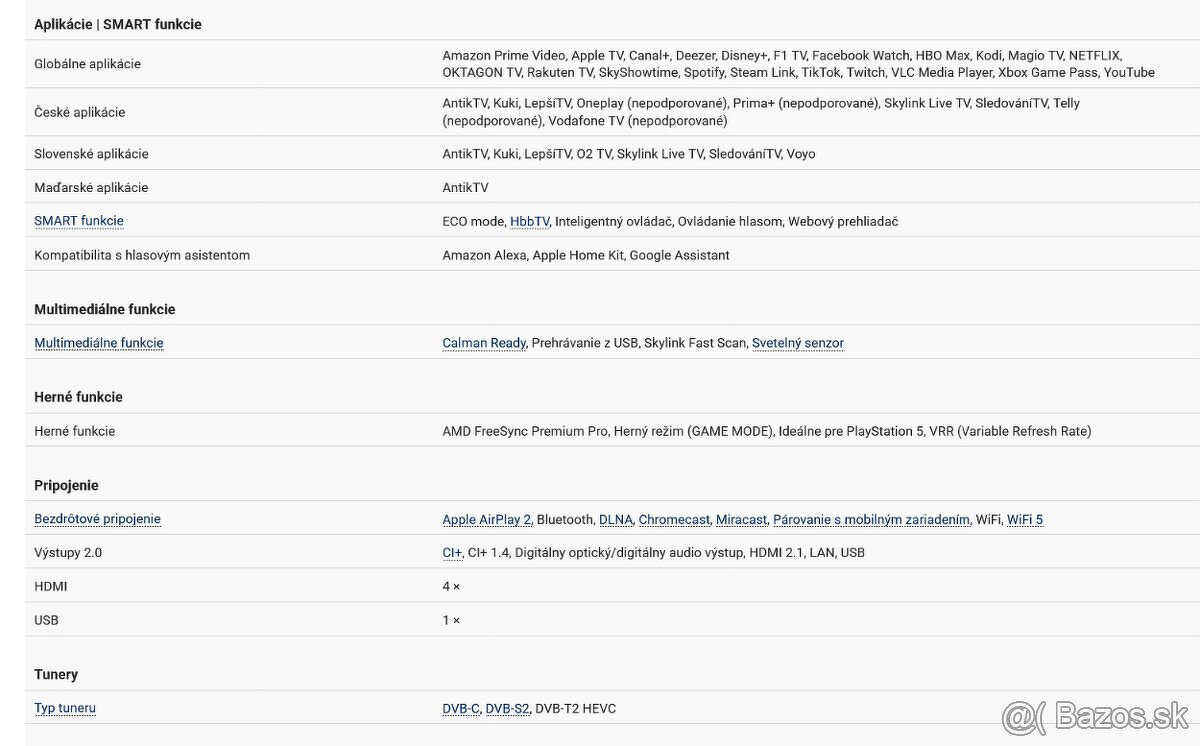
Task: Click the Tunery section heading
Action: (56, 674)
